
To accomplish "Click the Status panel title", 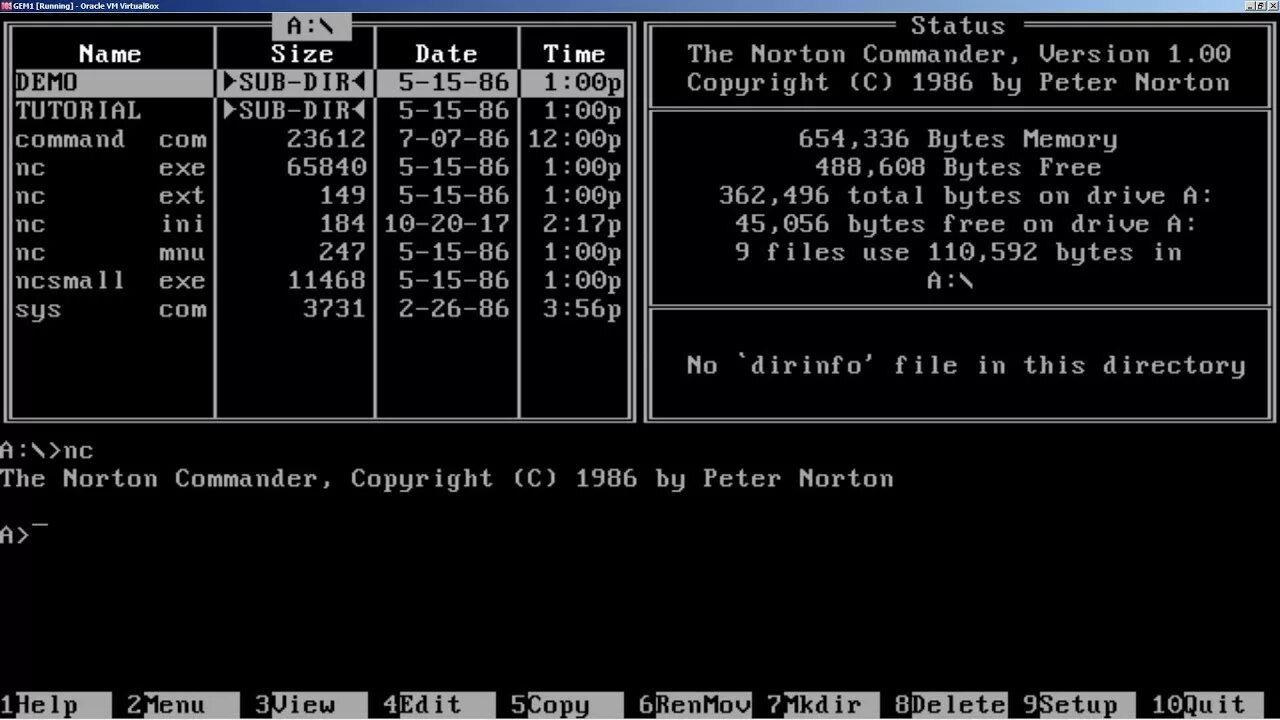I will (958, 26).
